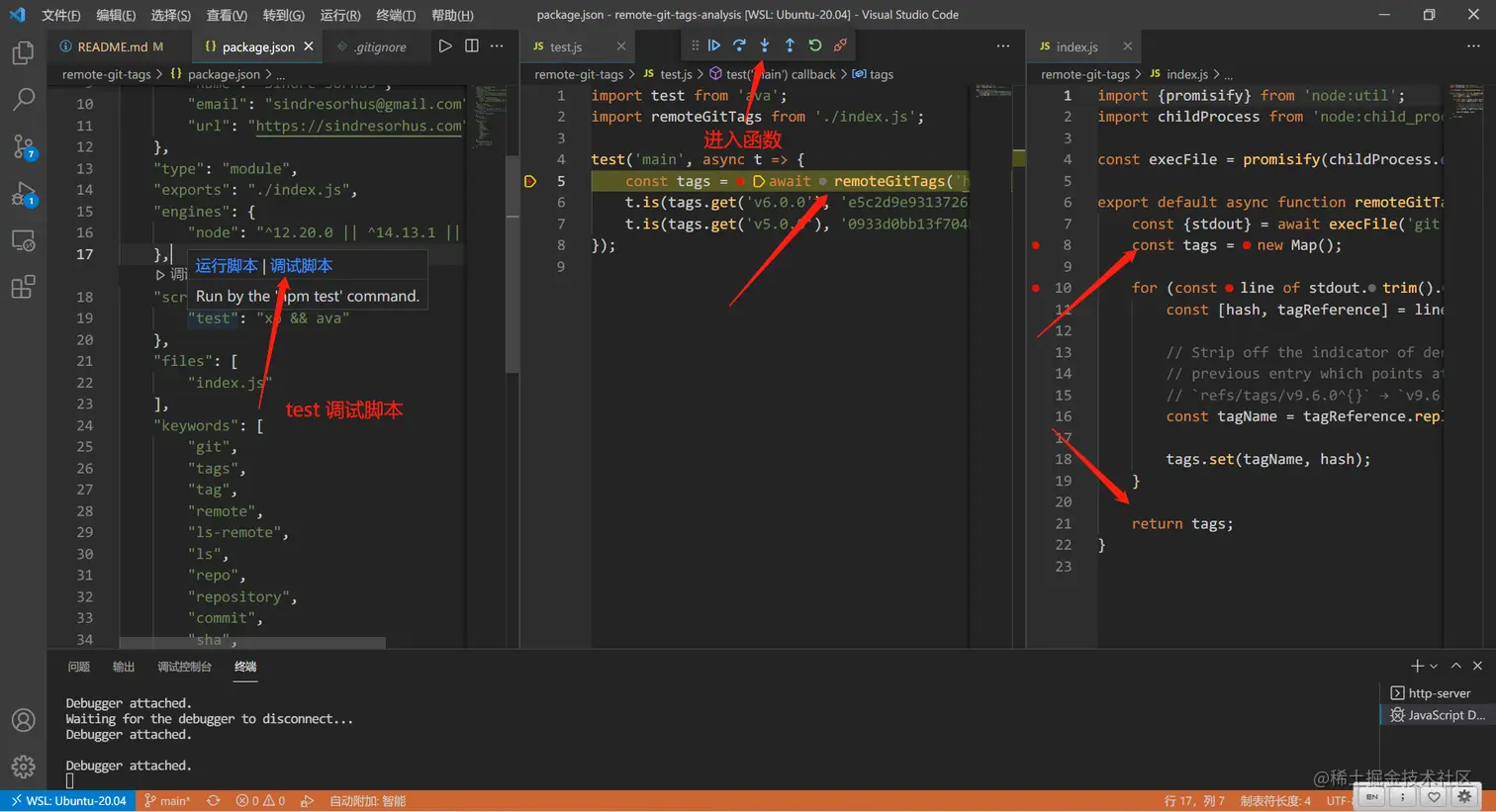The image size is (1496, 812).
Task: Open more actions menu for index.js editor group
Action: point(1473,45)
